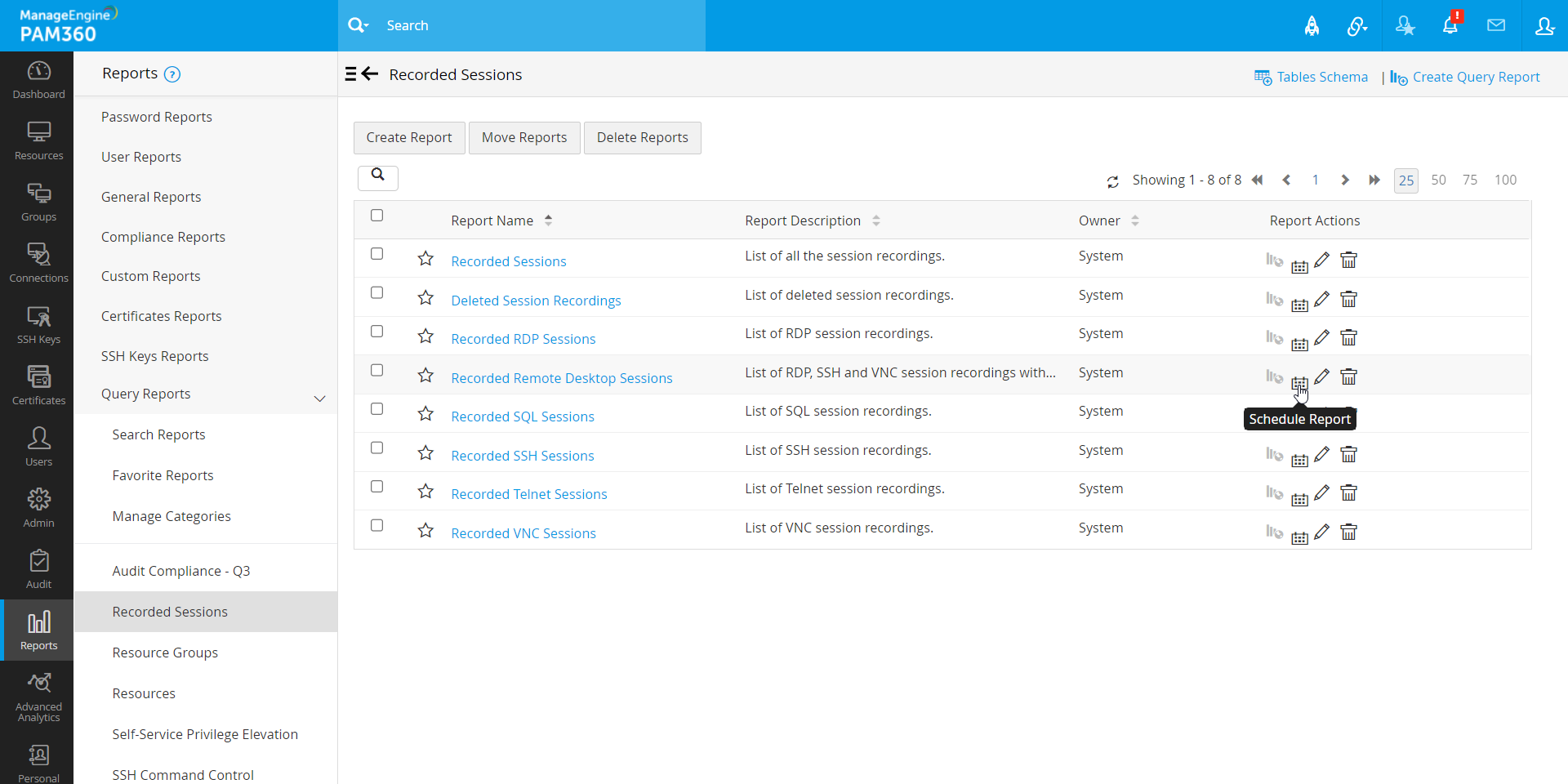Open the Connections section from the sidebar

(38, 261)
